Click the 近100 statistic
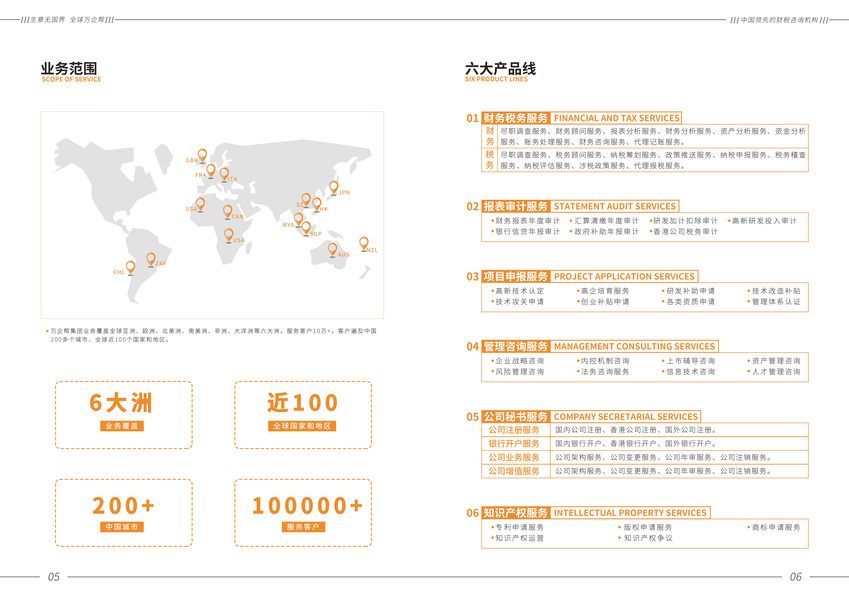 pyautogui.click(x=303, y=403)
